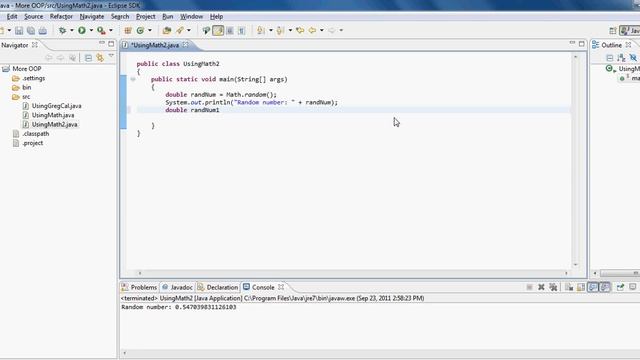This screenshot has width=640, height=360.
Task: Click the editor horizontal scrollbar
Action: 353,273
